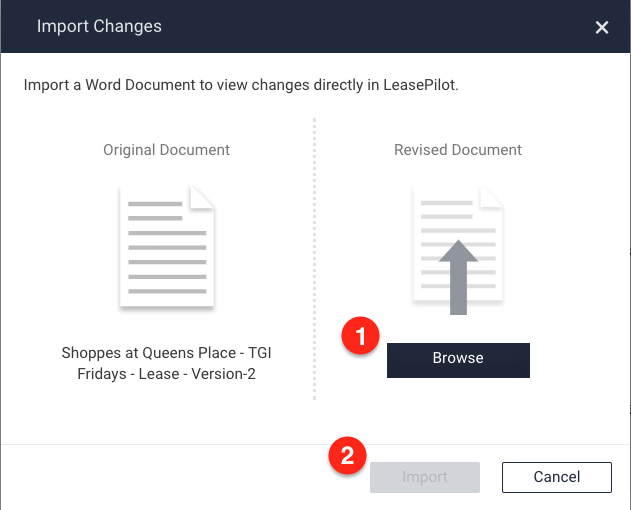Screen dimensions: 631x510
Task: Click the folded corner of original document icon
Action: (203, 197)
